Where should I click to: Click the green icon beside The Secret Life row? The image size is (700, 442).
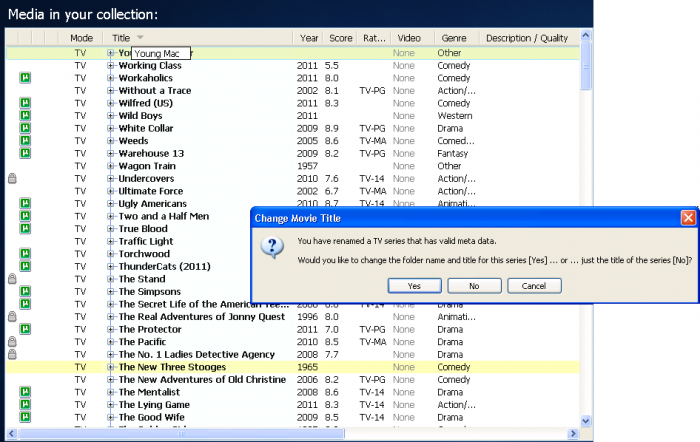25,304
